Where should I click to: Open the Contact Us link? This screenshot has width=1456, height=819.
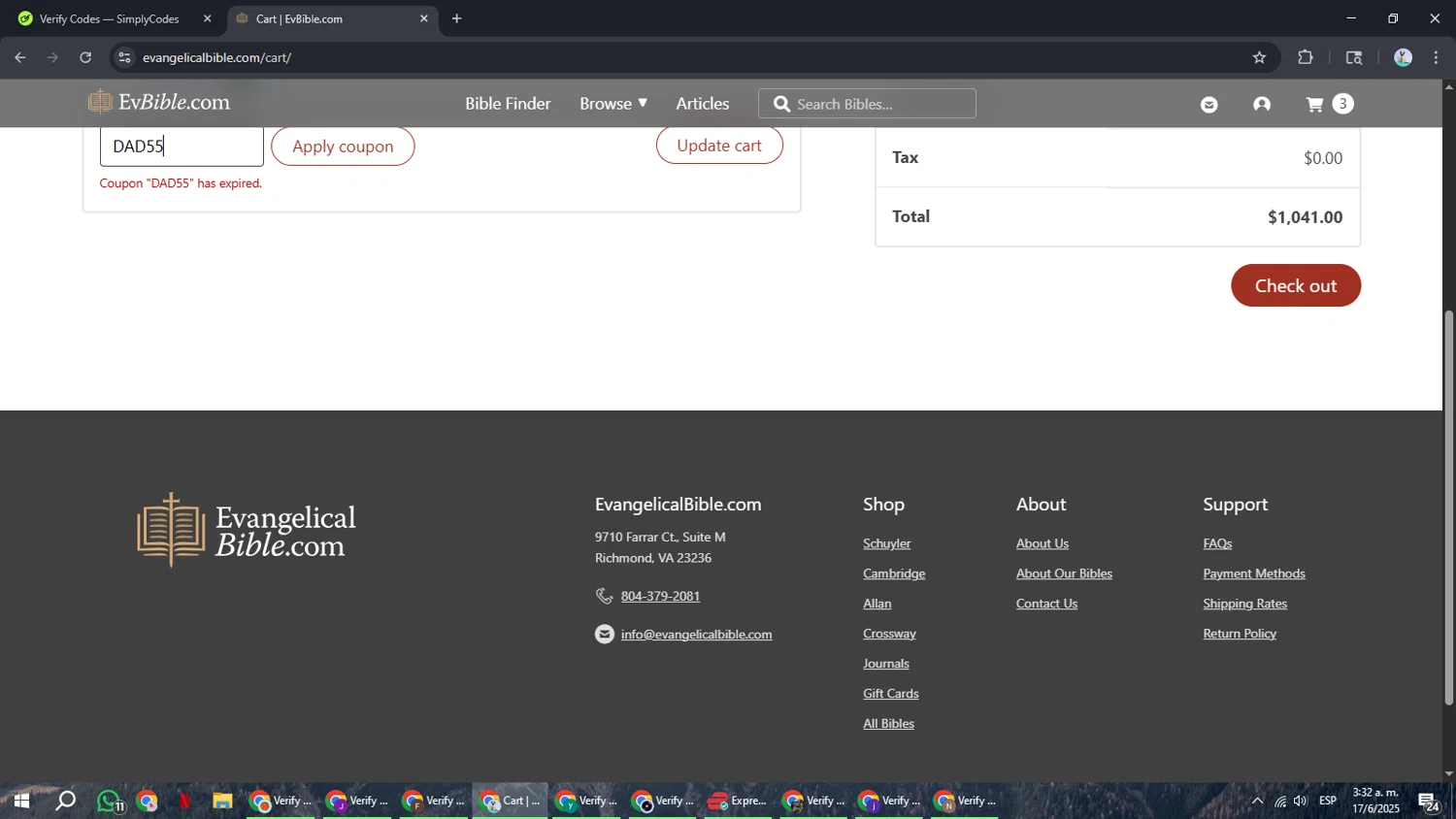(x=1046, y=604)
